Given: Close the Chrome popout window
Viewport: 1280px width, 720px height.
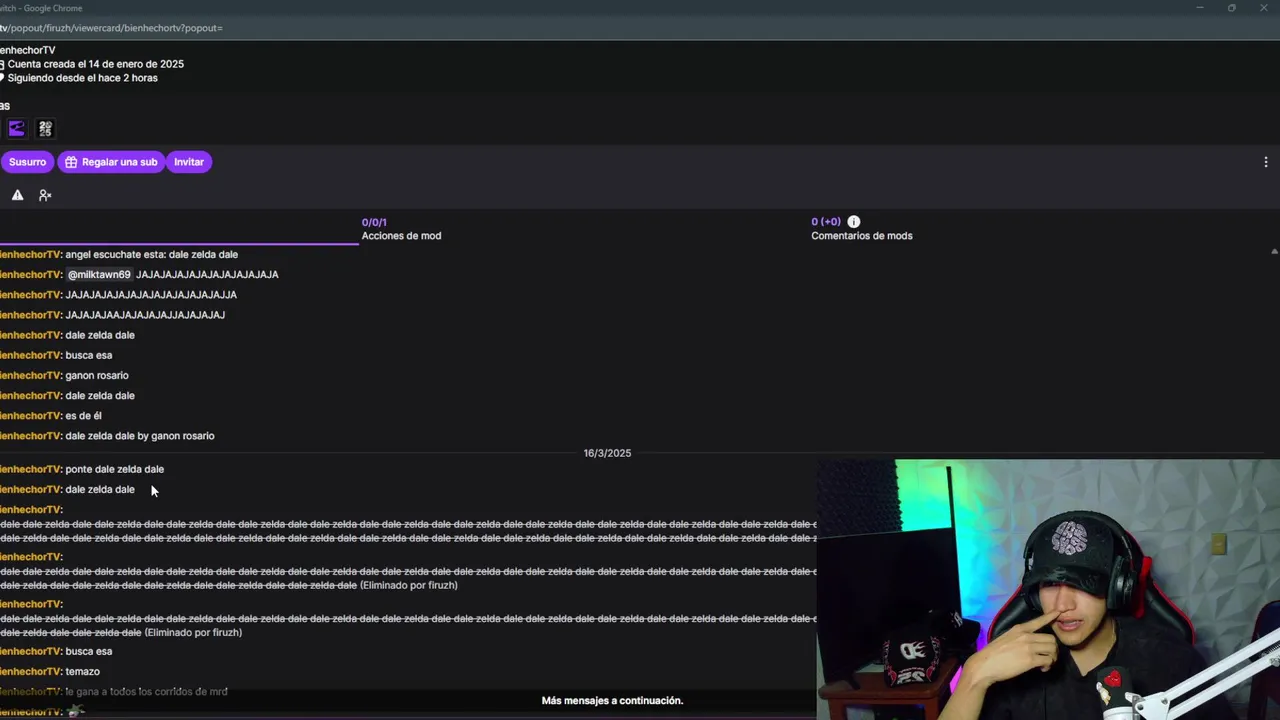Looking at the screenshot, I should coord(1263,8).
